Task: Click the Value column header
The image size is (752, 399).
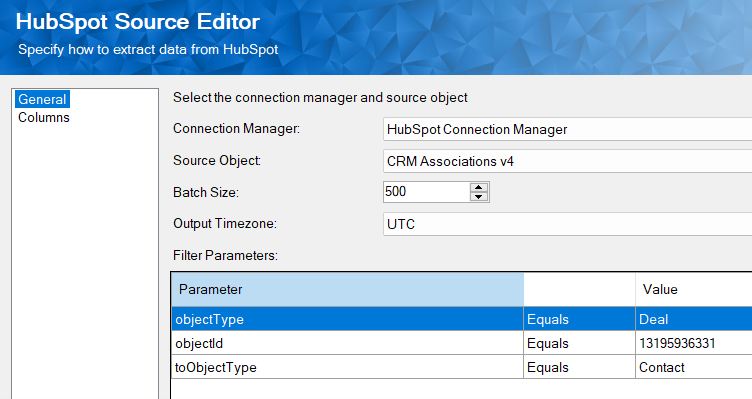Action: pos(694,290)
